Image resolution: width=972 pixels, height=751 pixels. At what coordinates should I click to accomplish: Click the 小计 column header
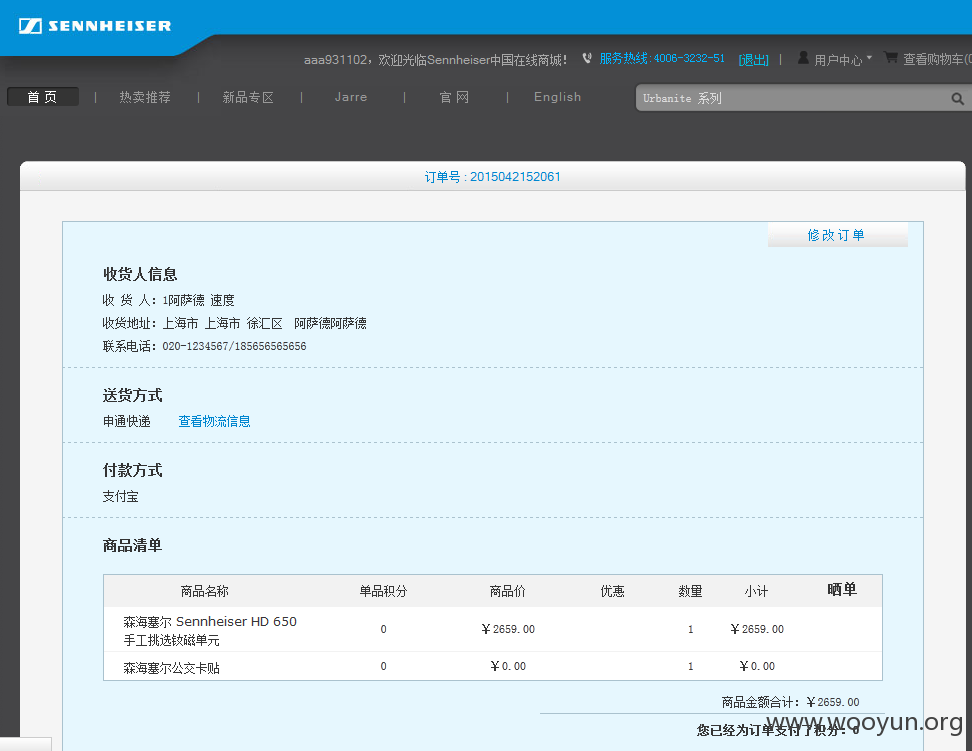click(756, 591)
